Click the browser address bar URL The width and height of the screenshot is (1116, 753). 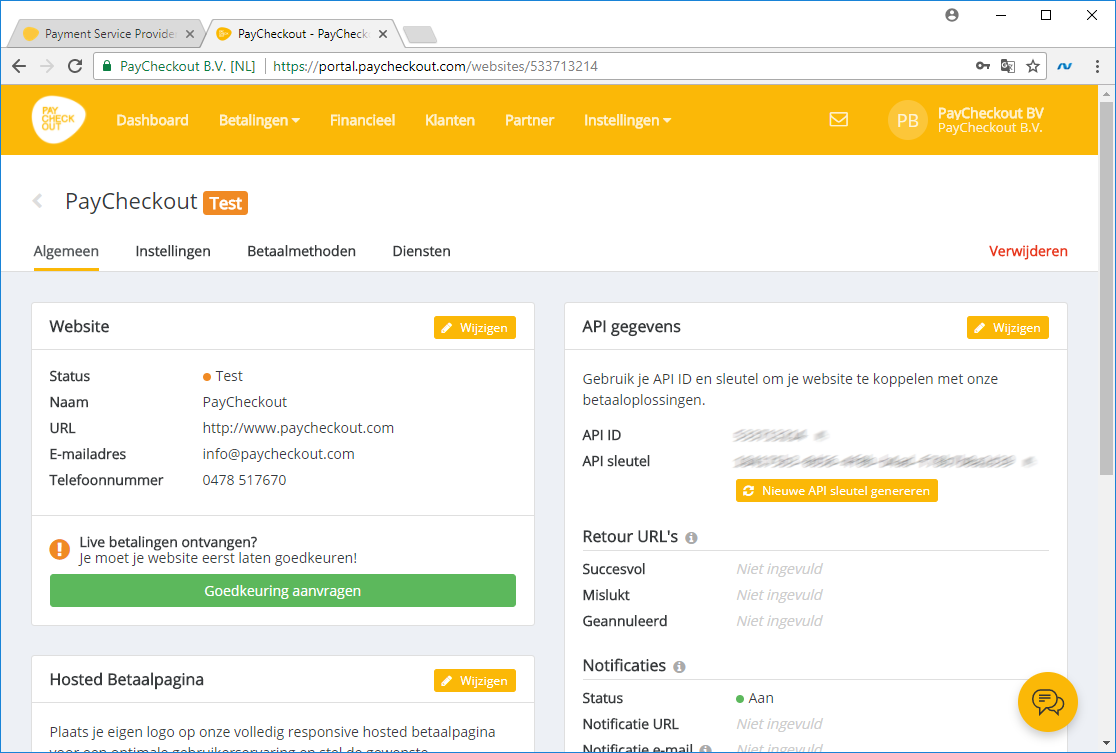click(435, 66)
